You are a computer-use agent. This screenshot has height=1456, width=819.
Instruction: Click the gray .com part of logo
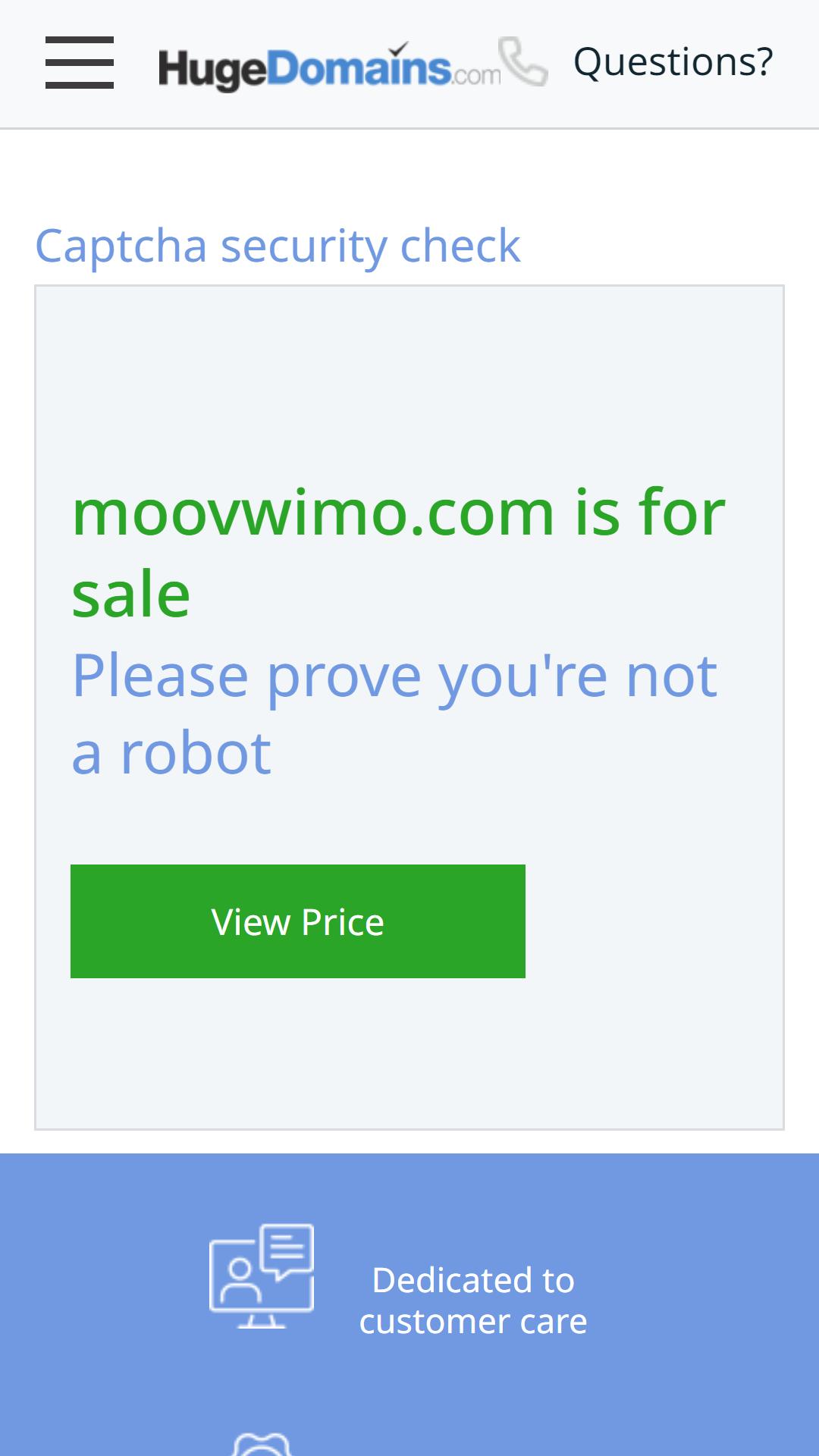pyautogui.click(x=477, y=74)
